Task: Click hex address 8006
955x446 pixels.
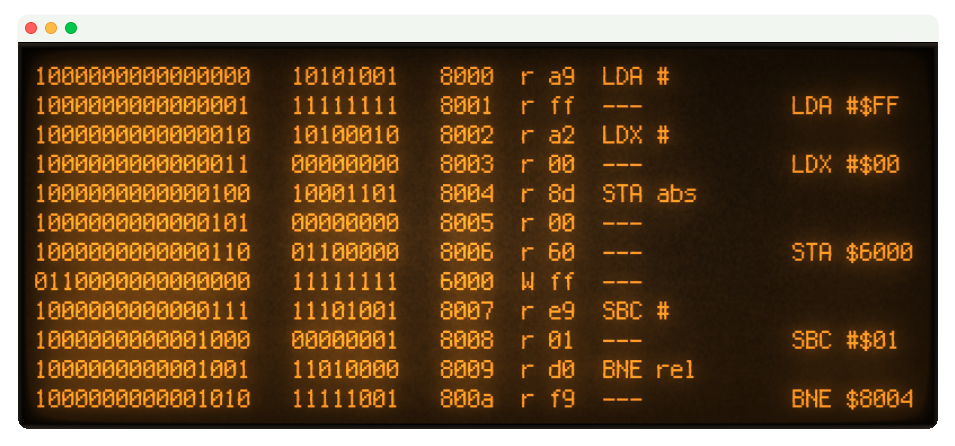Action: tap(467, 252)
